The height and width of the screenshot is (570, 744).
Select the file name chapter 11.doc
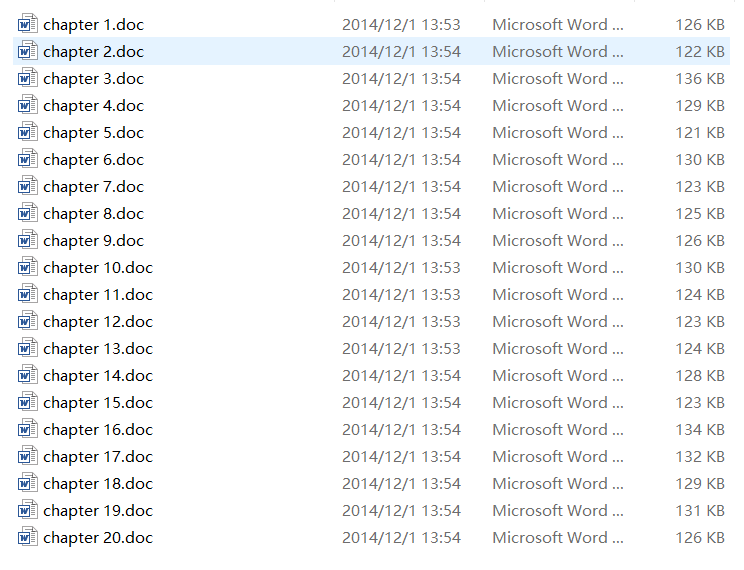click(98, 295)
